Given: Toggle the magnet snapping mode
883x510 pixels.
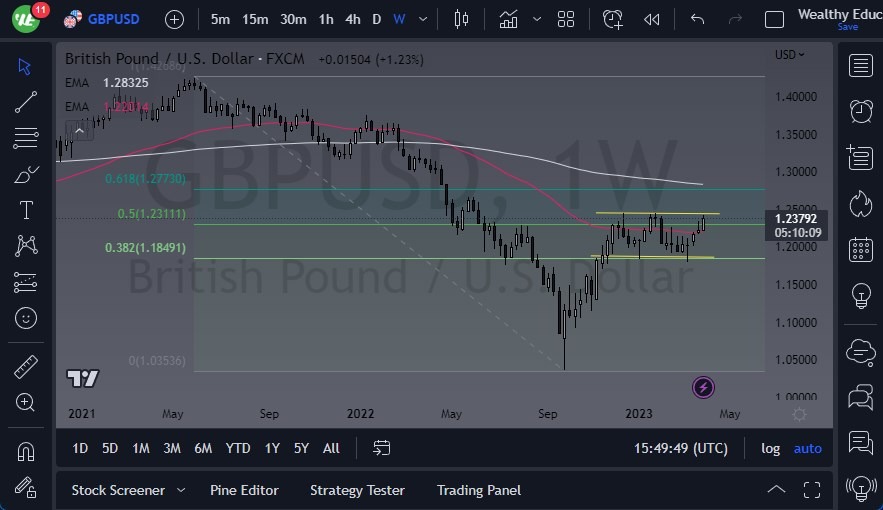Looking at the screenshot, I should pyautogui.click(x=26, y=451).
